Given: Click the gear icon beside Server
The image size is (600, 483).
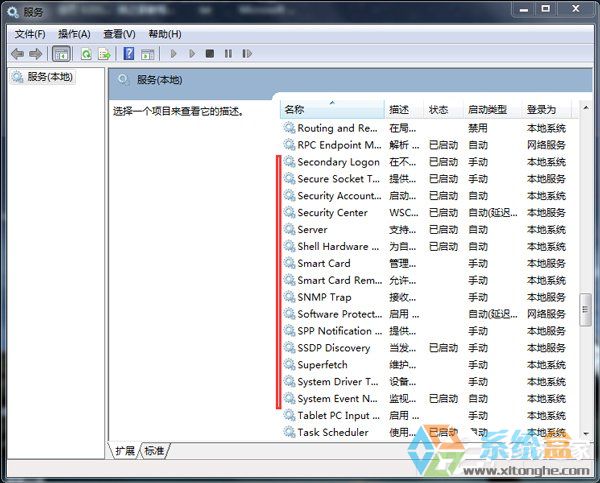Looking at the screenshot, I should (x=289, y=230).
